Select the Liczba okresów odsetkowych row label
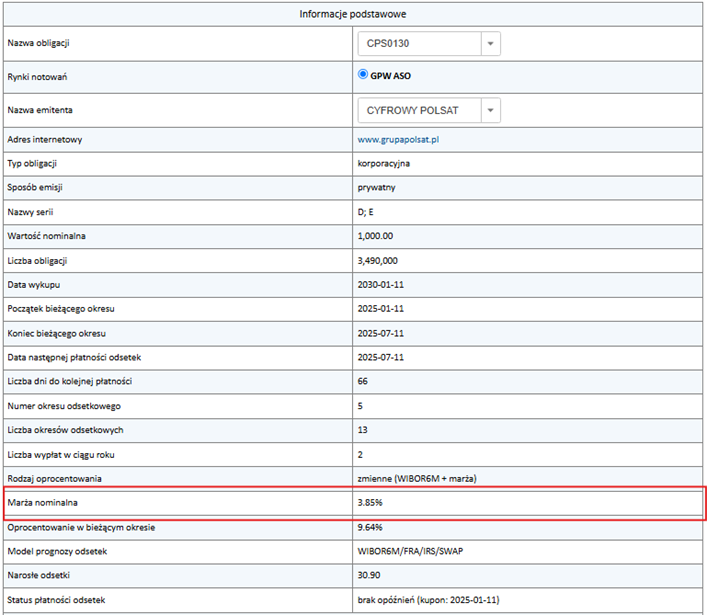The height and width of the screenshot is (615, 707). (66, 430)
